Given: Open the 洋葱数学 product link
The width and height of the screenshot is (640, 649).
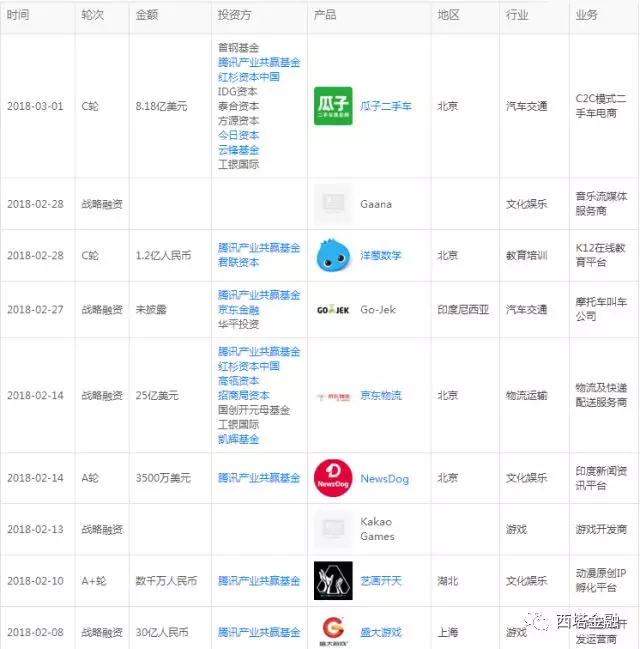Looking at the screenshot, I should (381, 255).
